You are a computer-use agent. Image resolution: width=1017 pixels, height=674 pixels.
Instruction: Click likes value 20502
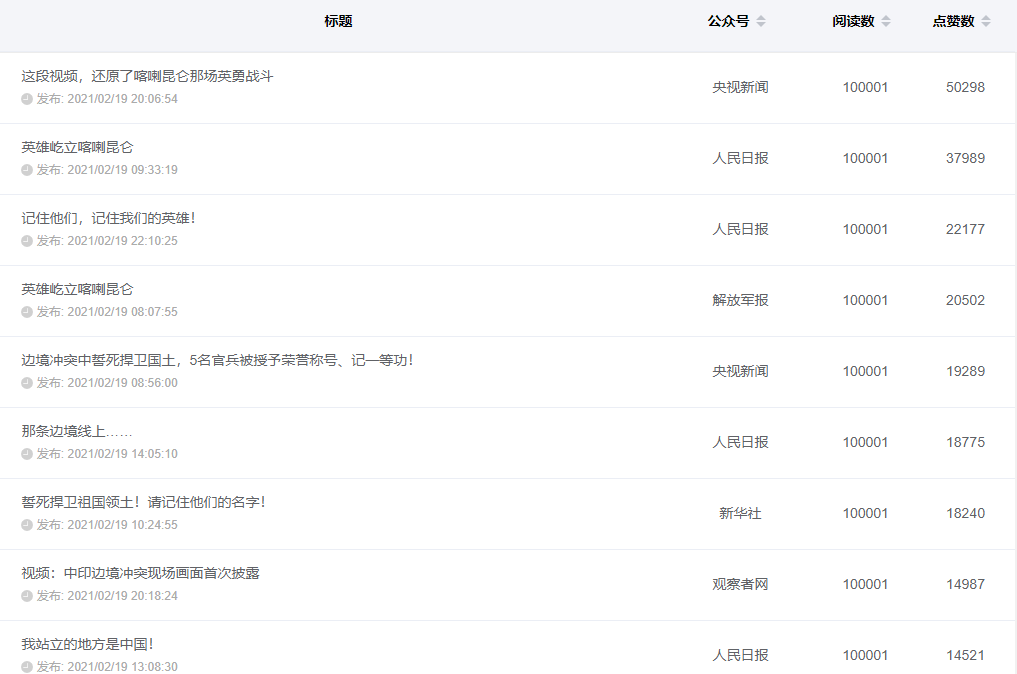pos(965,300)
